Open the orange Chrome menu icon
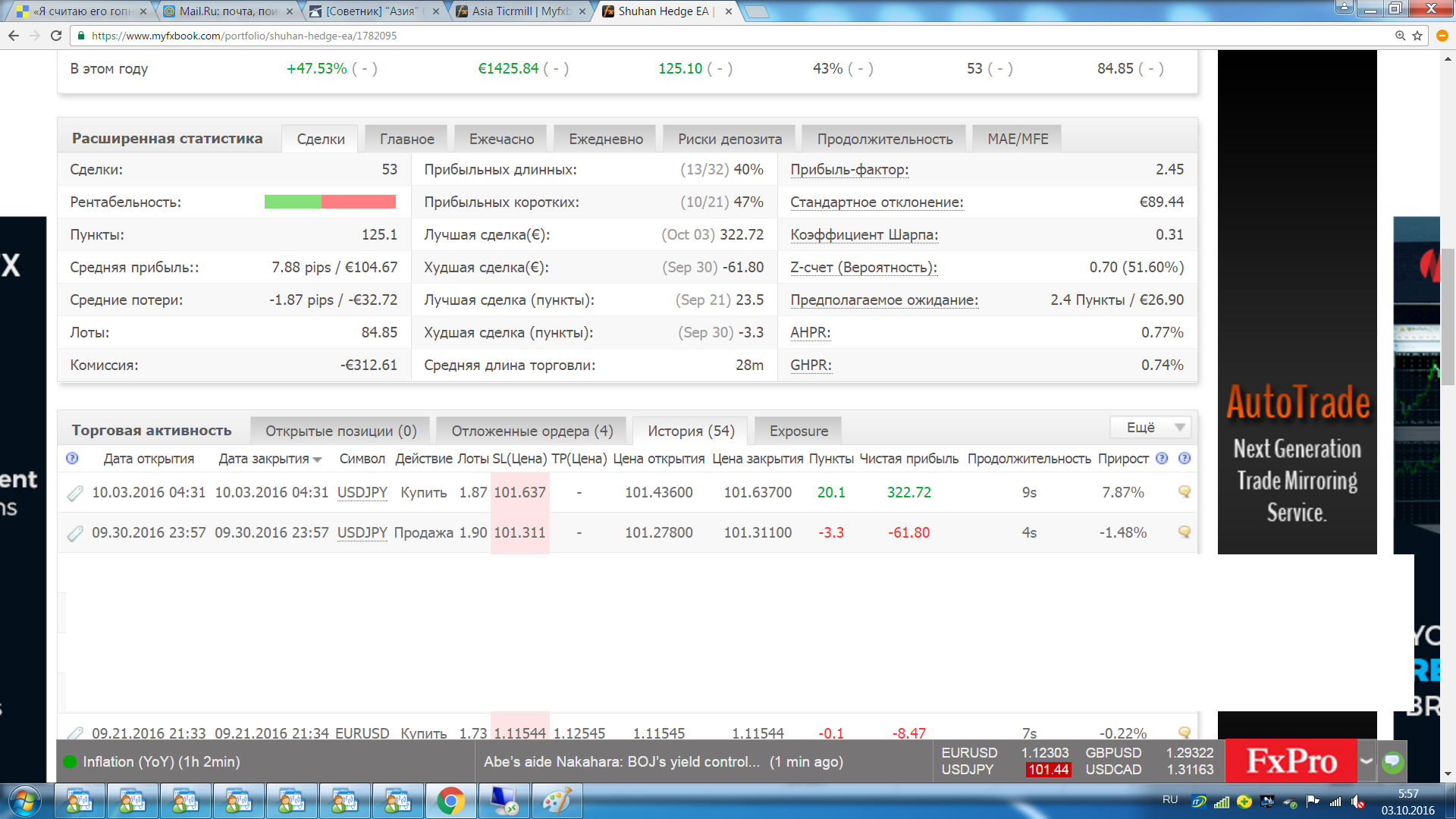This screenshot has height=819, width=1456. click(1442, 36)
